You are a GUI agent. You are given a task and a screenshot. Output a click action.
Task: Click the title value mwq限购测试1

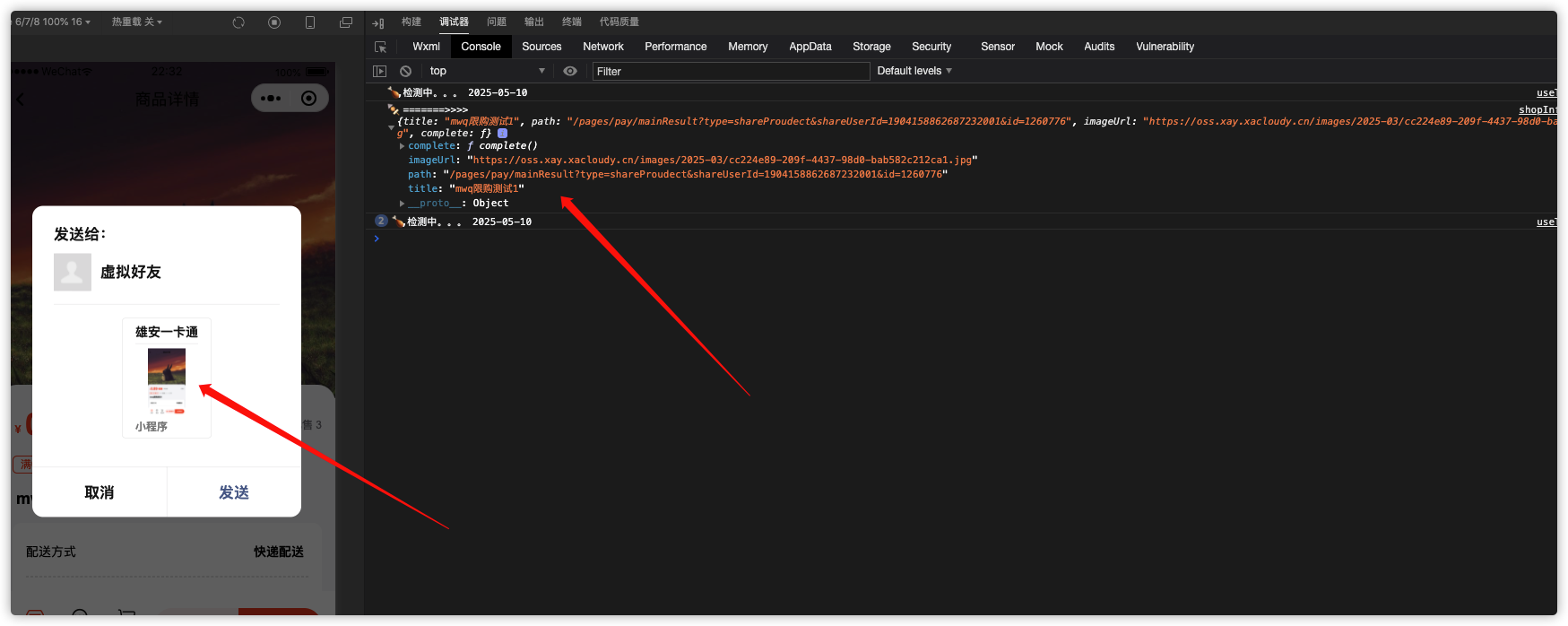[487, 188]
